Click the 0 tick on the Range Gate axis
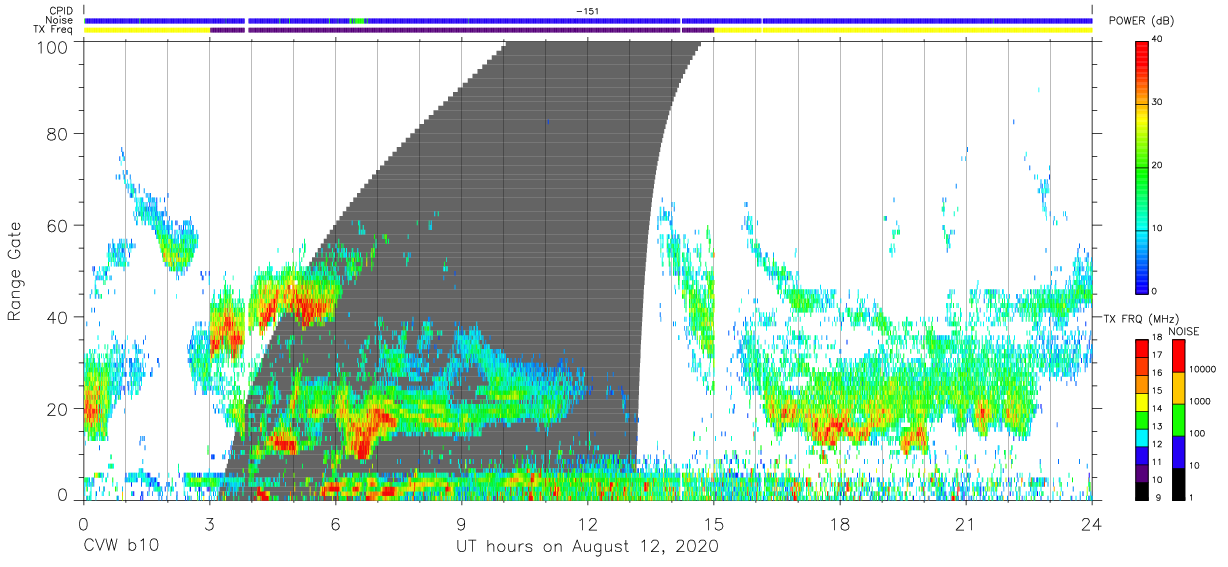The height and width of the screenshot is (567, 1228). pos(64,496)
